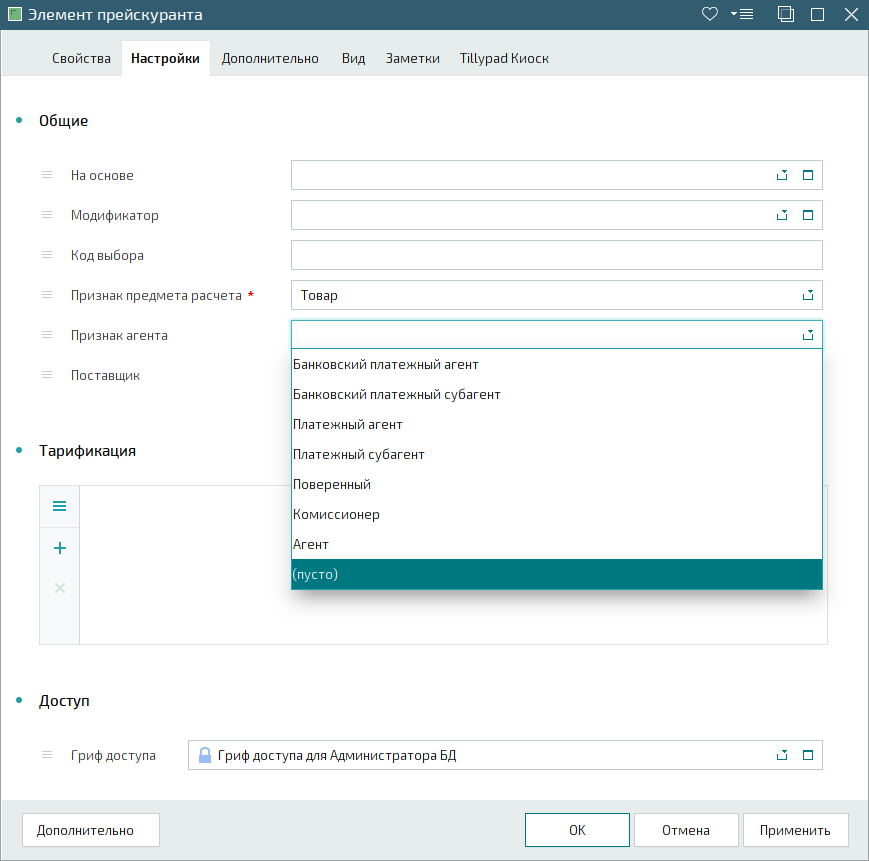Screen dimensions: 869x861
Task: Click the select arrow icon in Модификатор field
Action: [x=782, y=215]
